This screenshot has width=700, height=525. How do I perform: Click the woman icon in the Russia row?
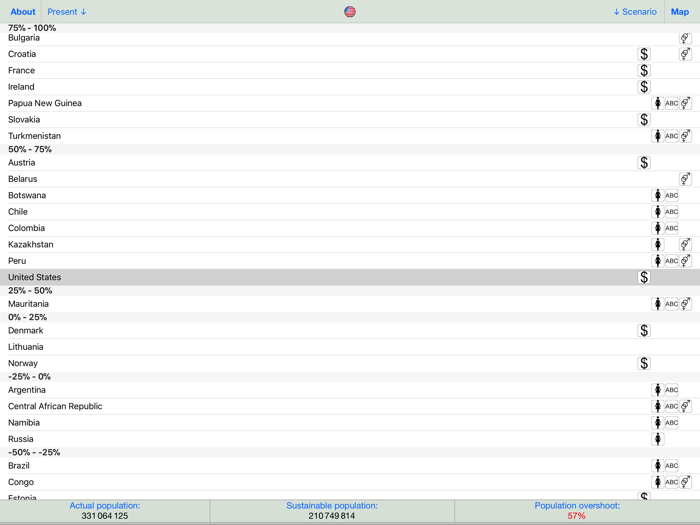coord(658,439)
